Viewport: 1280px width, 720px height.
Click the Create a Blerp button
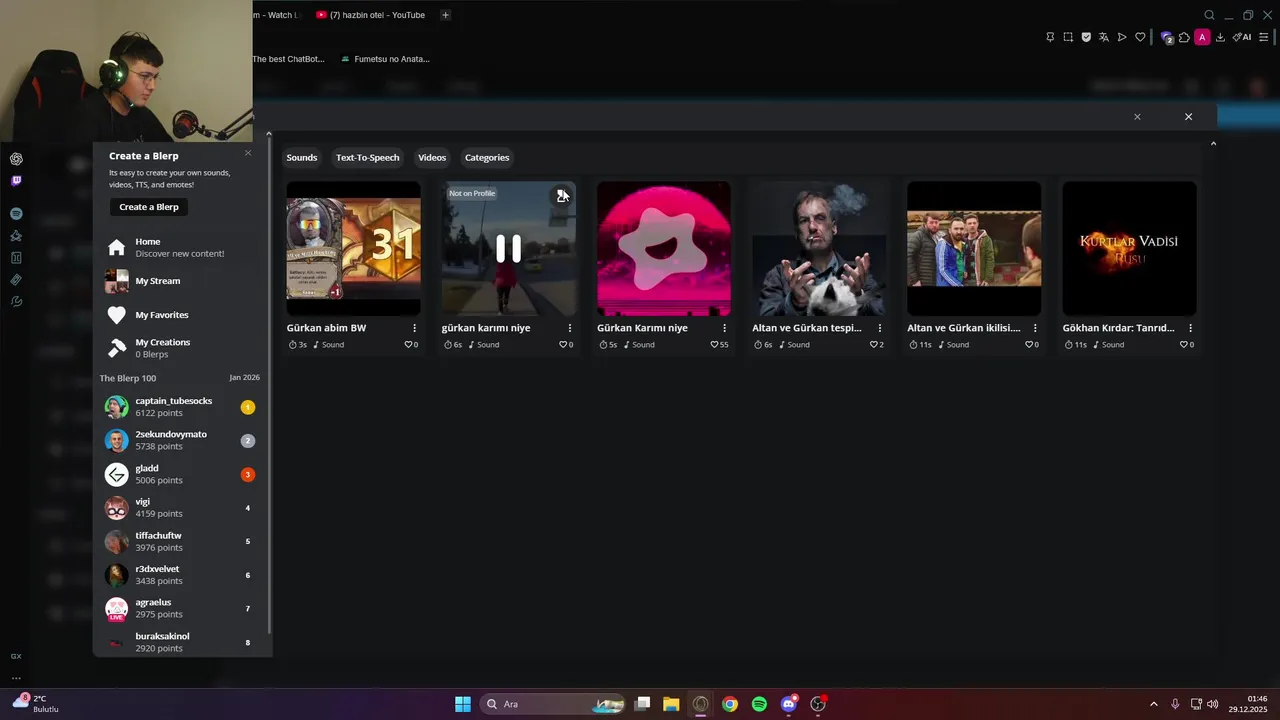click(x=149, y=207)
